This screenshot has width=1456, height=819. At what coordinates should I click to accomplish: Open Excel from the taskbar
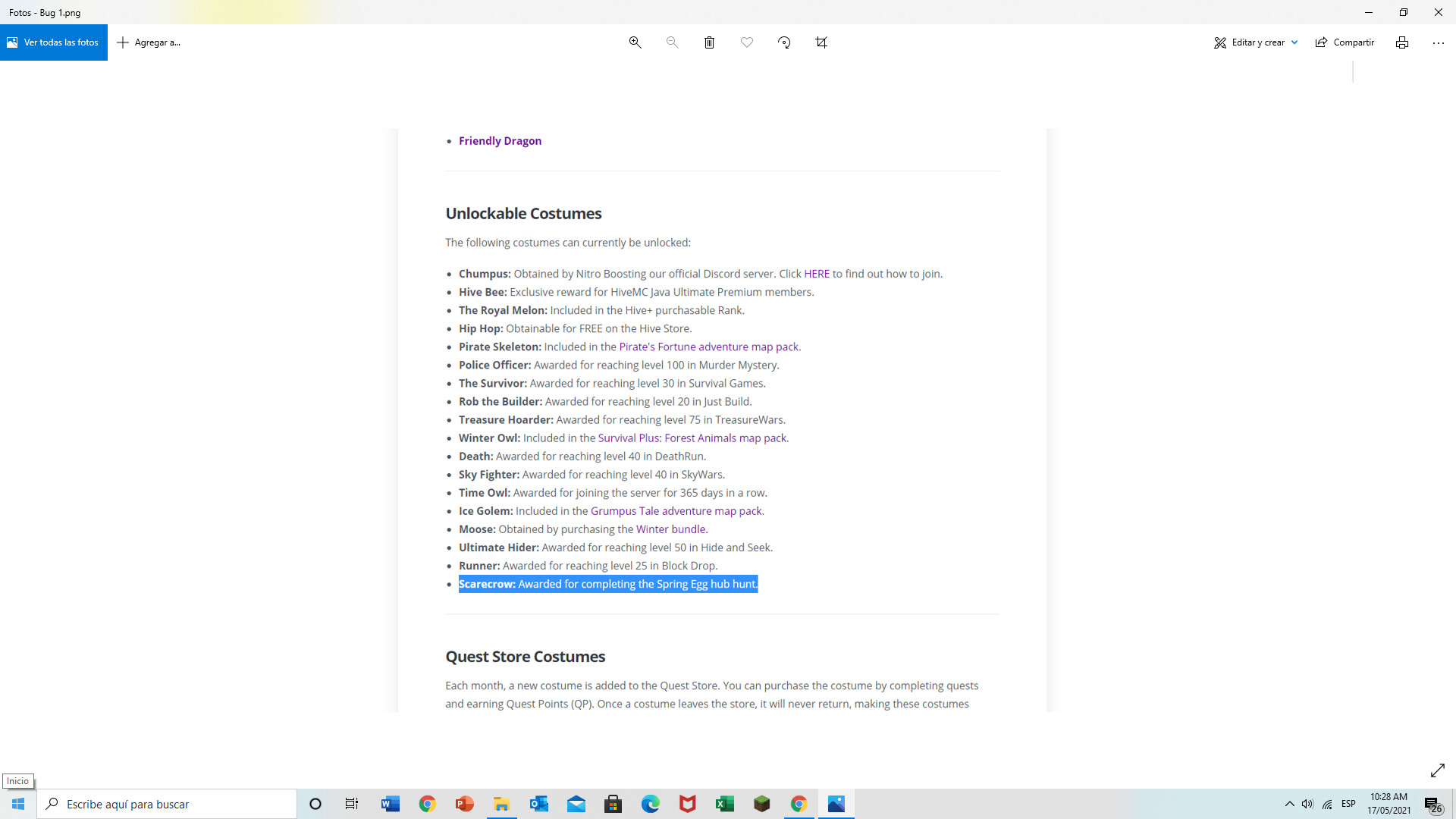[725, 804]
